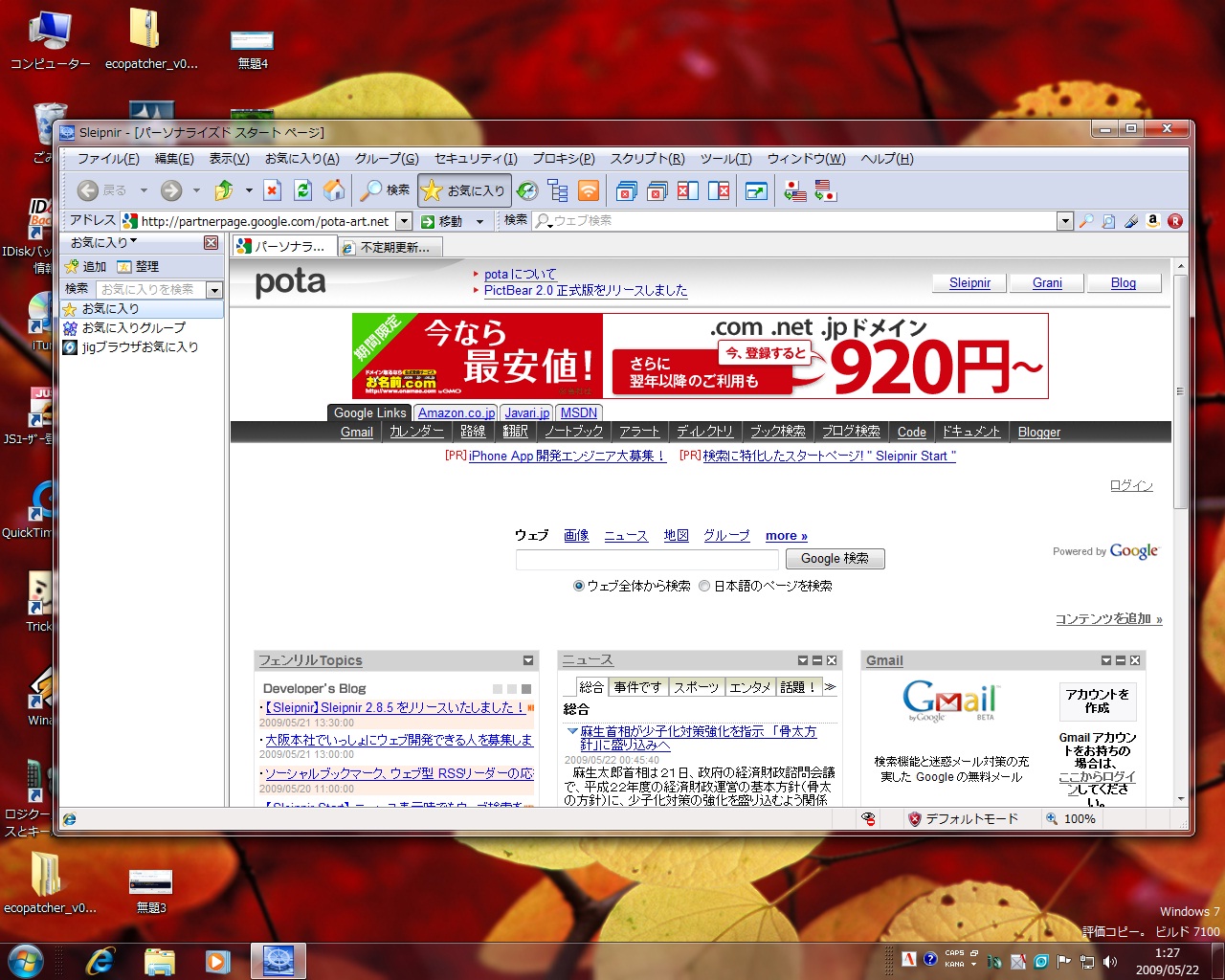Click the red Rakuten R icon
The height and width of the screenshot is (980, 1225).
(x=1175, y=221)
